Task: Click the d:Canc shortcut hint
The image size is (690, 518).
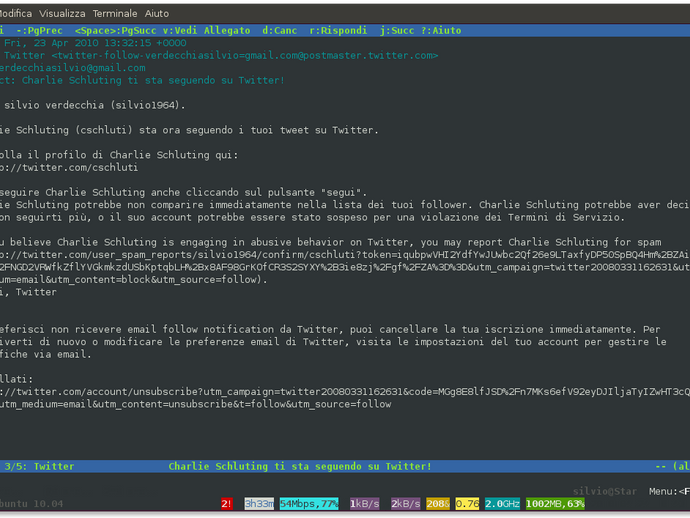Action: (x=280, y=30)
